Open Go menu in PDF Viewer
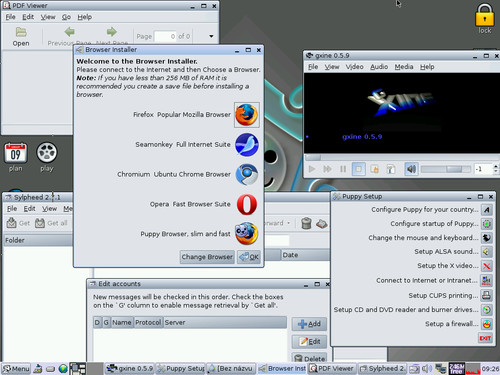Viewport: 500px width, 375px height. coord(66,17)
